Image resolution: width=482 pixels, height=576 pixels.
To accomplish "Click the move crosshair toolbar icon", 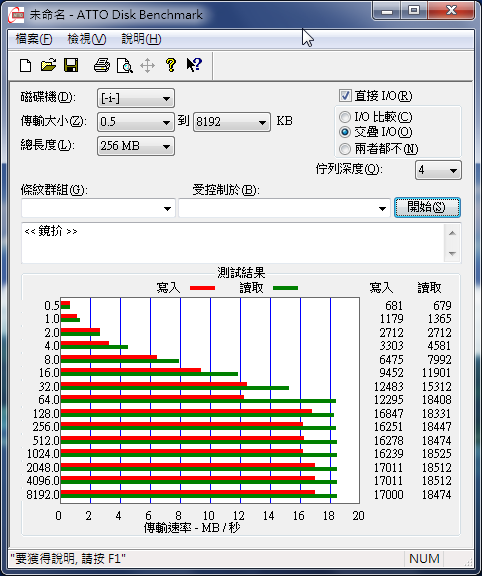I will pyautogui.click(x=147, y=66).
